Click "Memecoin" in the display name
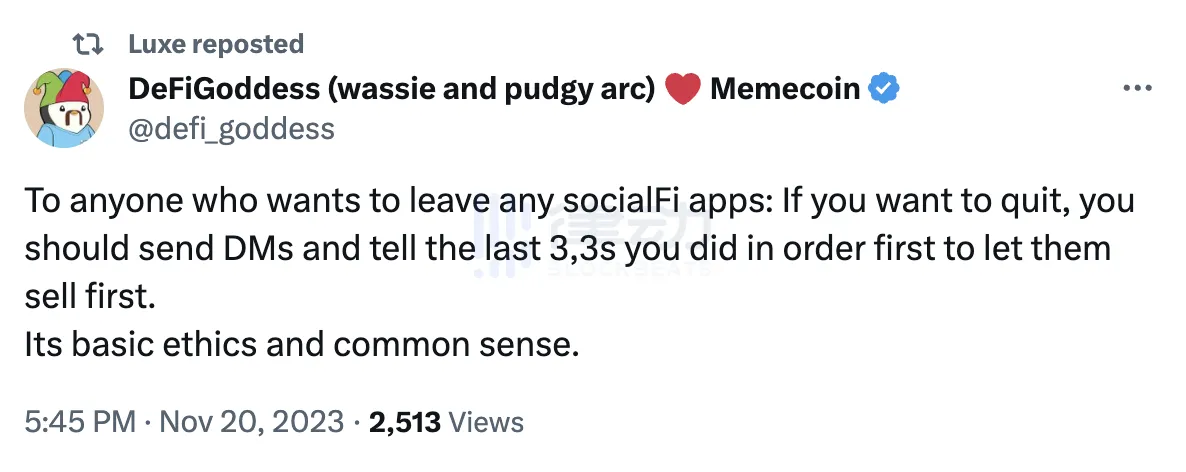1186x472 pixels. point(784,89)
